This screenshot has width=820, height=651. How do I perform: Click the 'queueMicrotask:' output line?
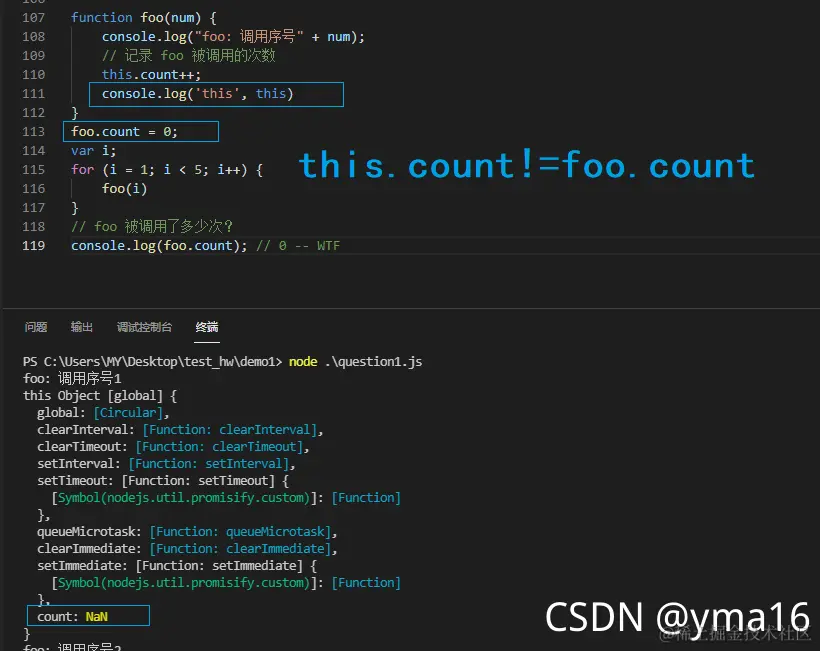click(x=187, y=532)
